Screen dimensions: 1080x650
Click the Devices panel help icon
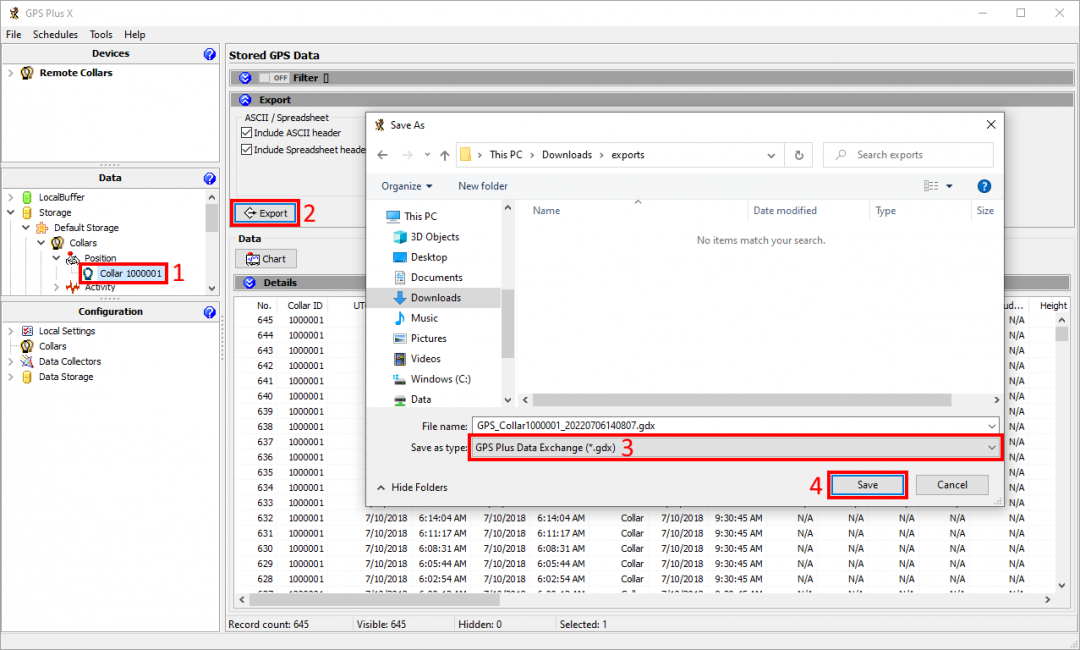coord(209,54)
